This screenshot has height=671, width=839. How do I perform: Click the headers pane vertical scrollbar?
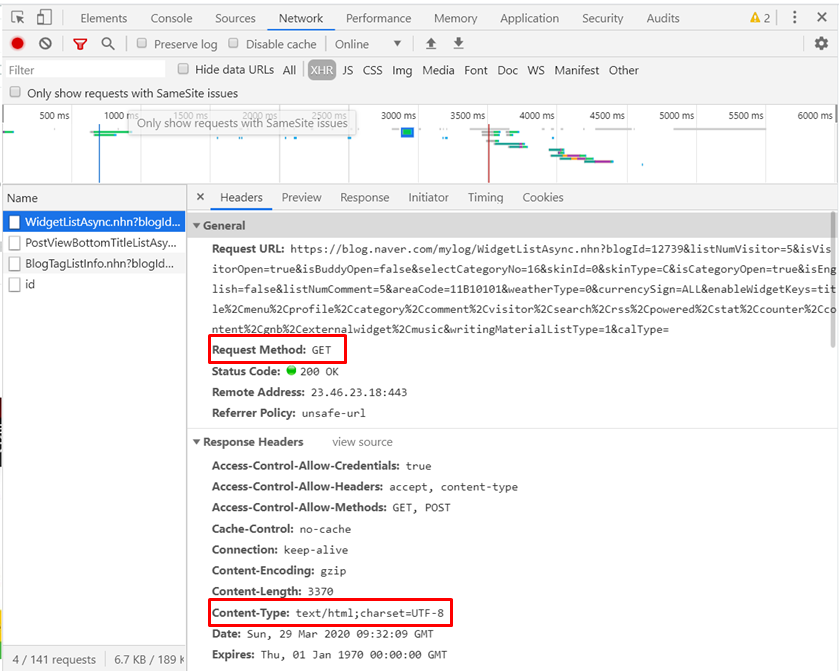[x=833, y=279]
